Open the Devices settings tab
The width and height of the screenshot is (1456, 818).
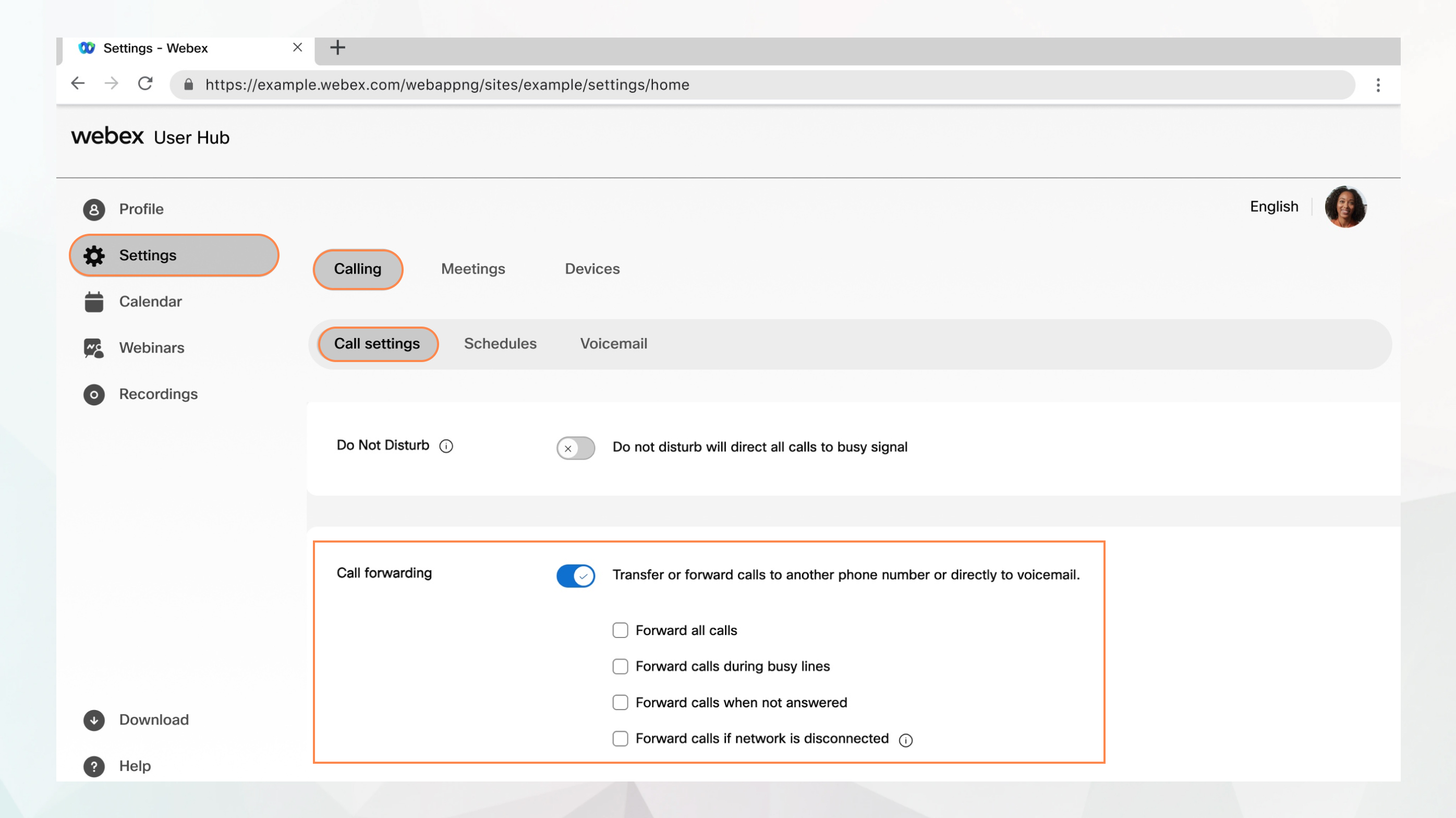(591, 268)
